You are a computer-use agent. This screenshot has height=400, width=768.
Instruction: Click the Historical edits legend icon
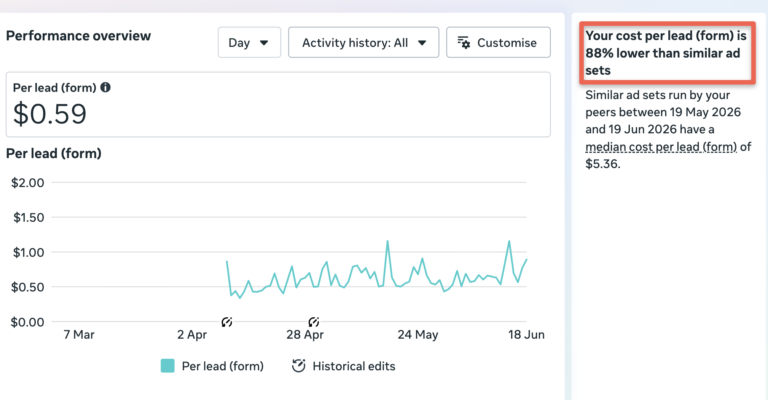298,366
